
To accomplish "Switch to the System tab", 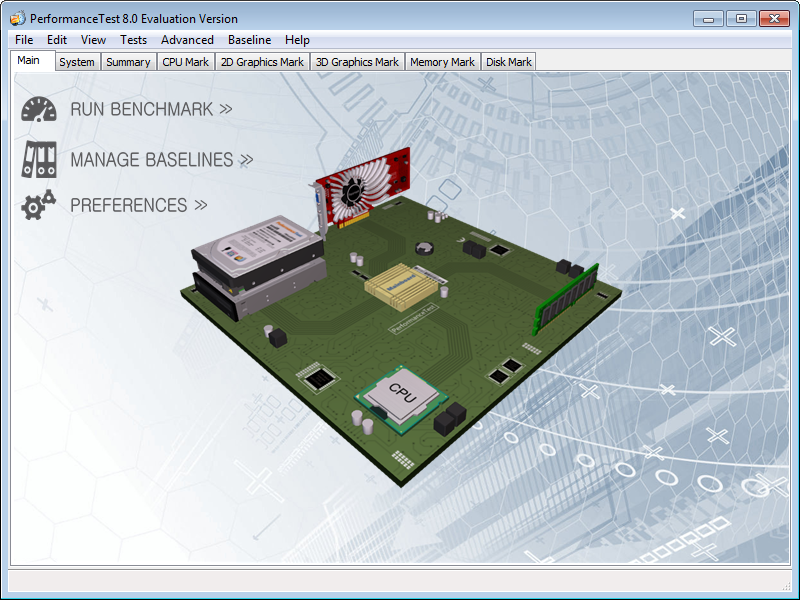I will point(77,62).
